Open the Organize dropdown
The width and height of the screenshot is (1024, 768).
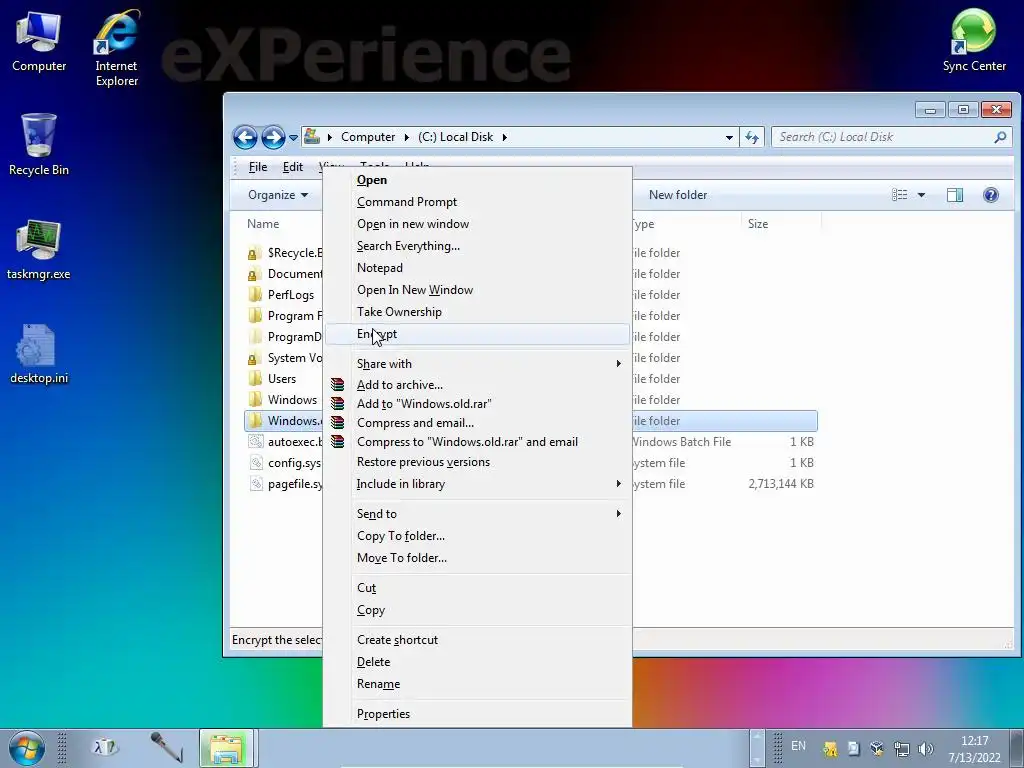coord(278,195)
